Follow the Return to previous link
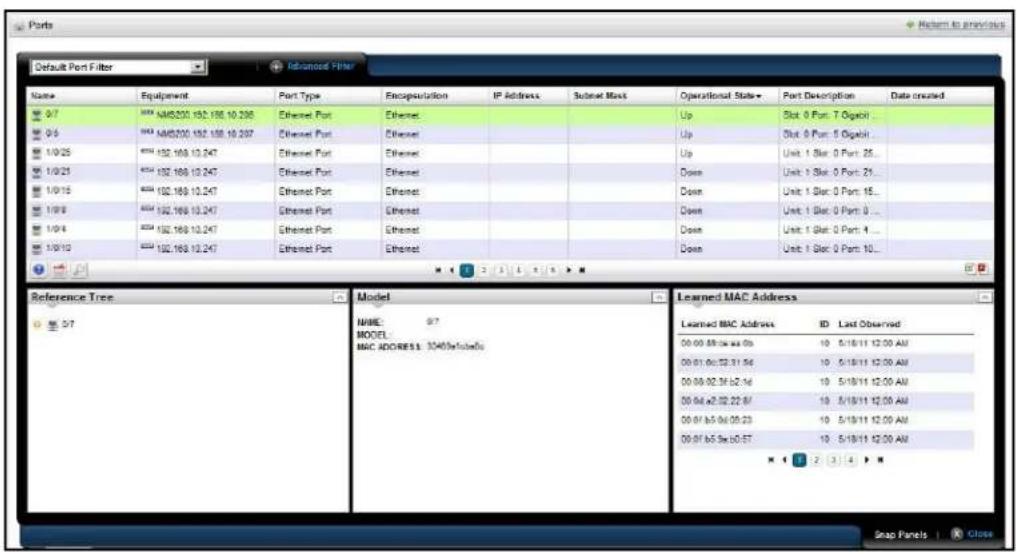 pos(961,25)
